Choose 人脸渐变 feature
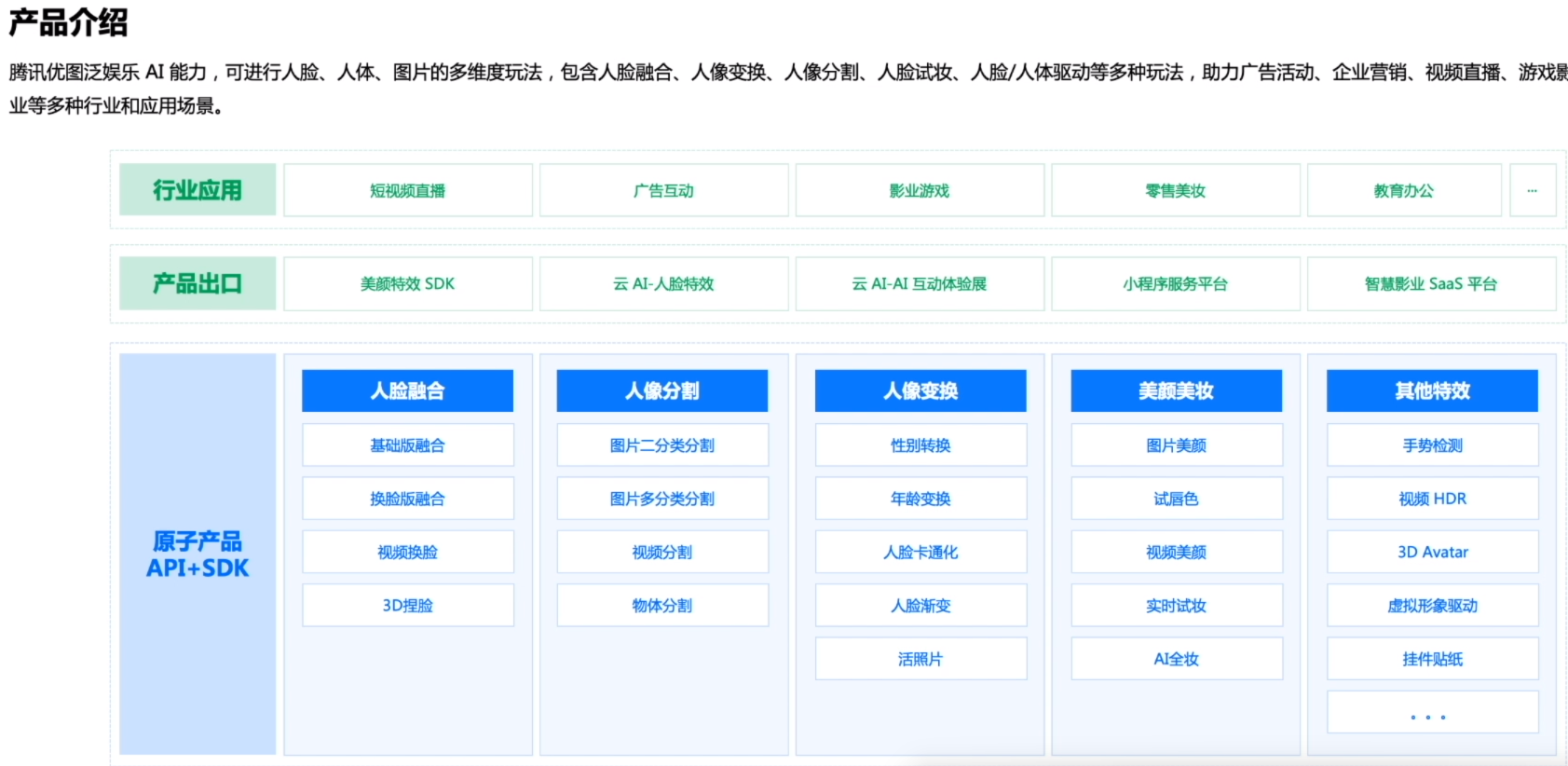The height and width of the screenshot is (766, 1568). 920,605
